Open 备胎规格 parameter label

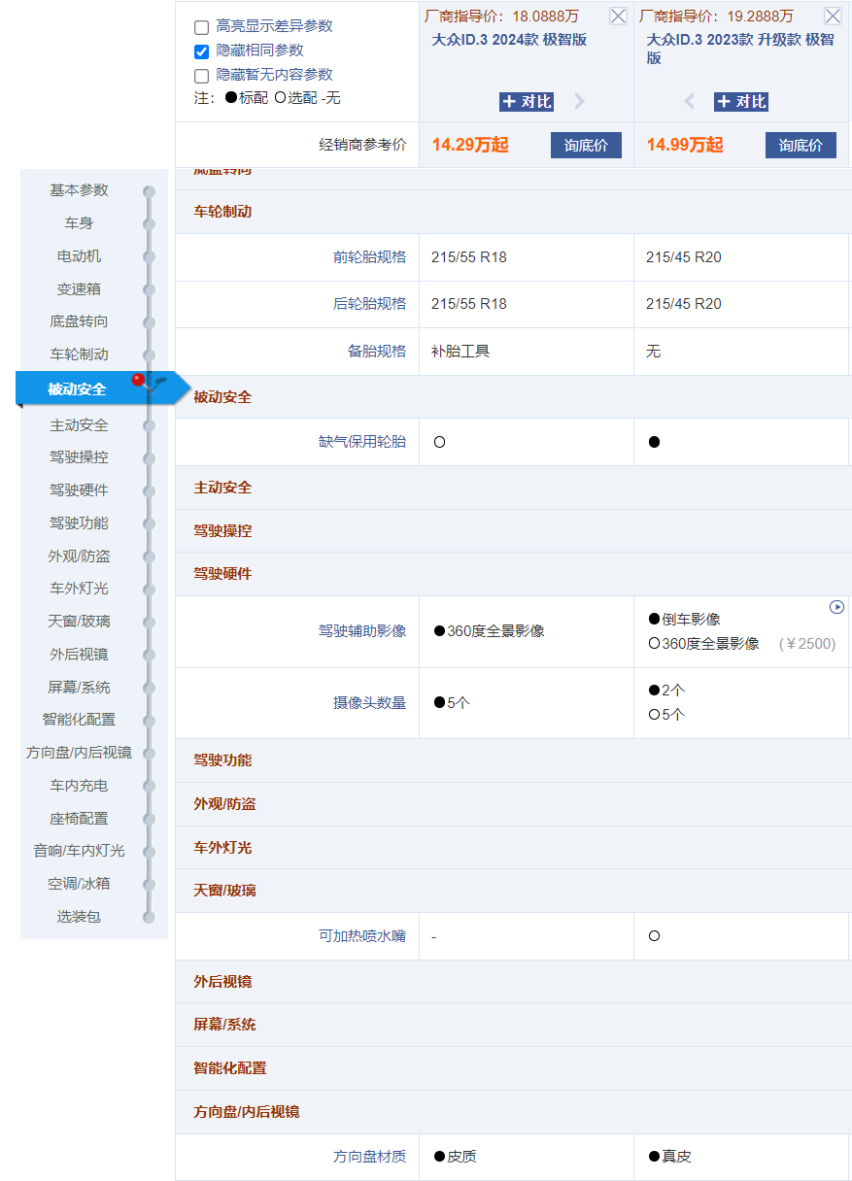tap(377, 351)
